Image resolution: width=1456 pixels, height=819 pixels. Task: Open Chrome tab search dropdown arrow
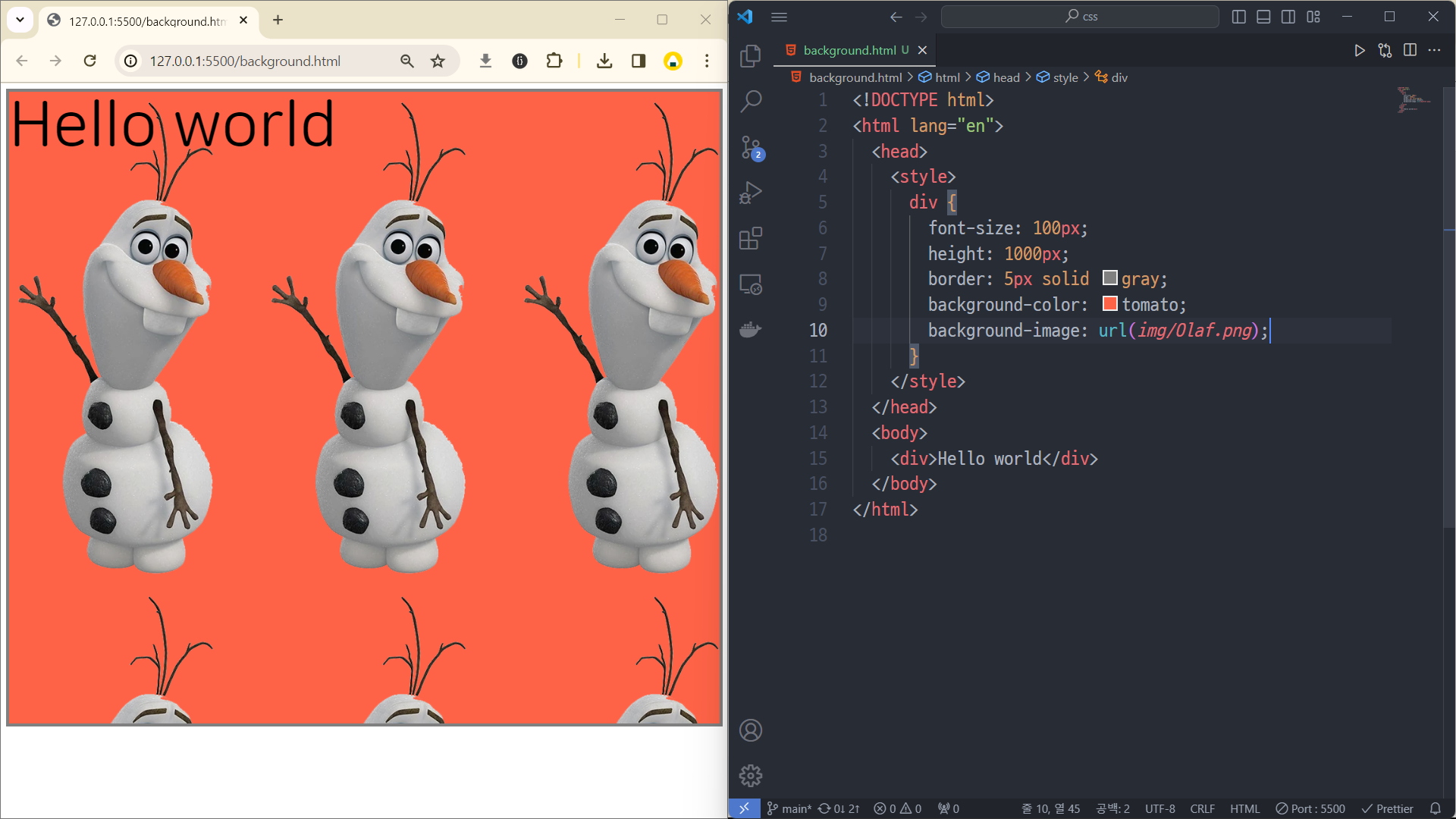click(x=20, y=20)
